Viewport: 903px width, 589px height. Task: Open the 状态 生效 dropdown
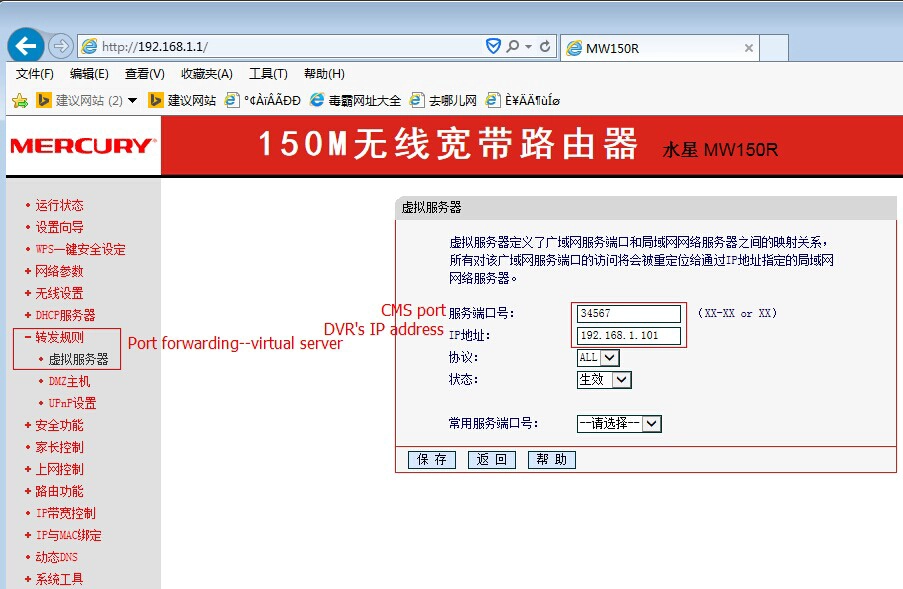click(x=604, y=379)
